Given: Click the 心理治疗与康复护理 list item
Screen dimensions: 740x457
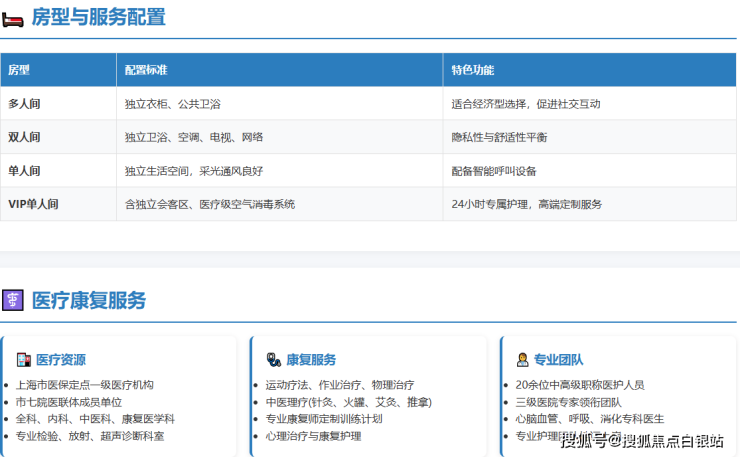Looking at the screenshot, I should (x=313, y=436).
